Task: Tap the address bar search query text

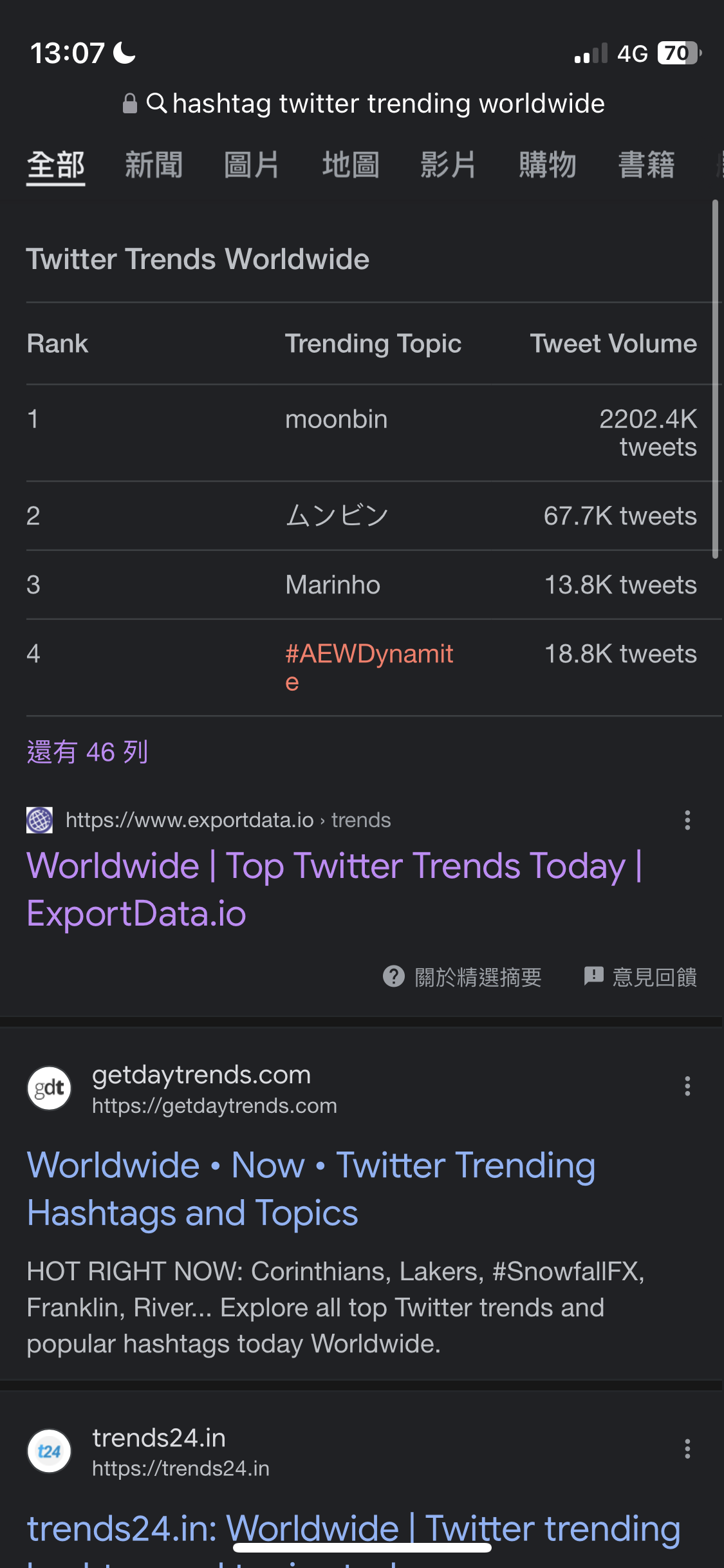Action: coord(389,104)
